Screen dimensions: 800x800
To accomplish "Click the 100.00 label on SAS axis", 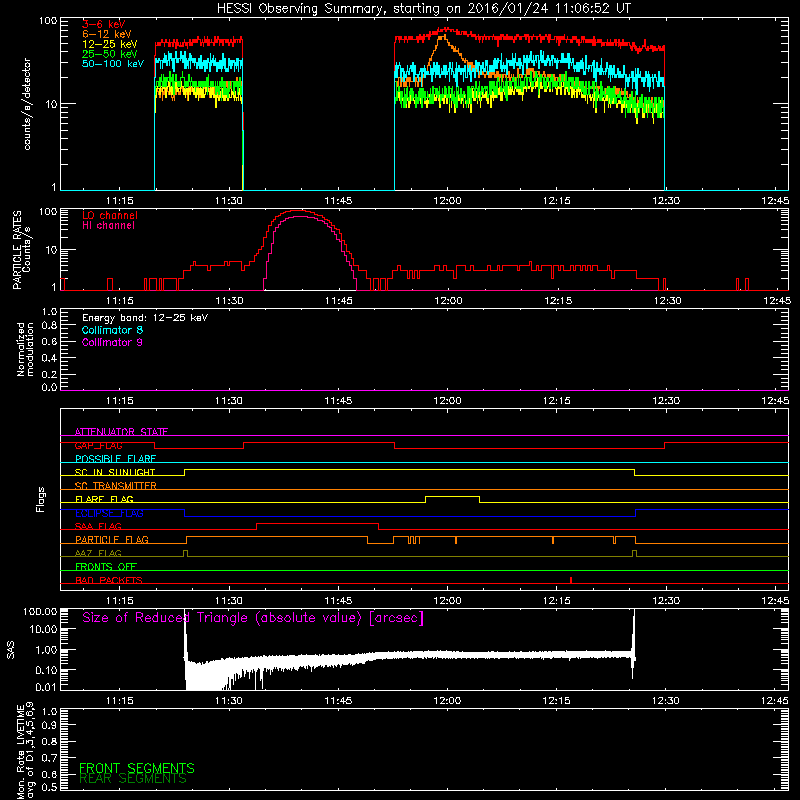I will tap(40, 612).
